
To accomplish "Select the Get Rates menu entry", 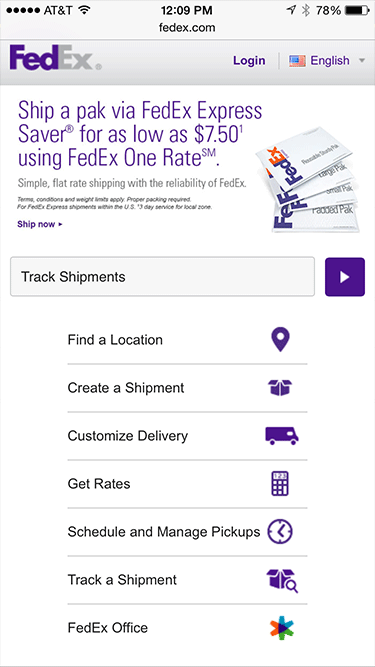I will [187, 484].
